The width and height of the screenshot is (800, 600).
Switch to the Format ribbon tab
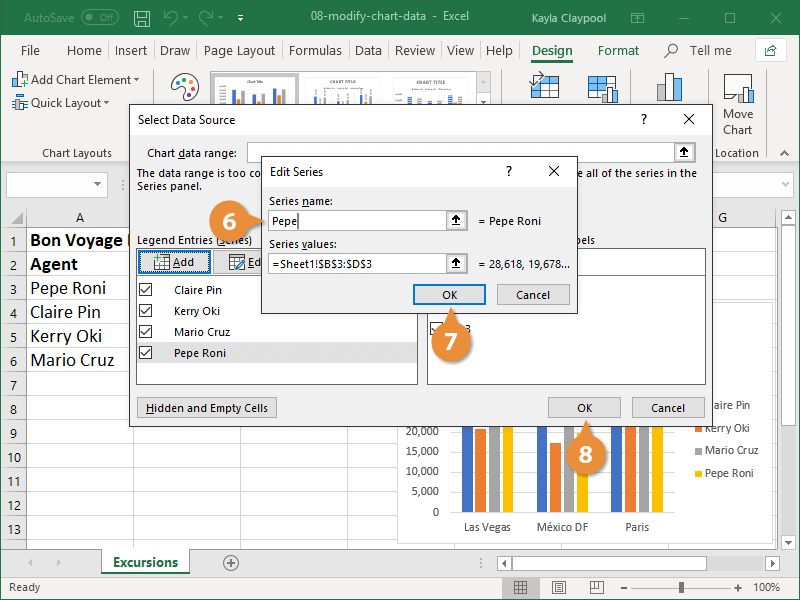[x=618, y=50]
